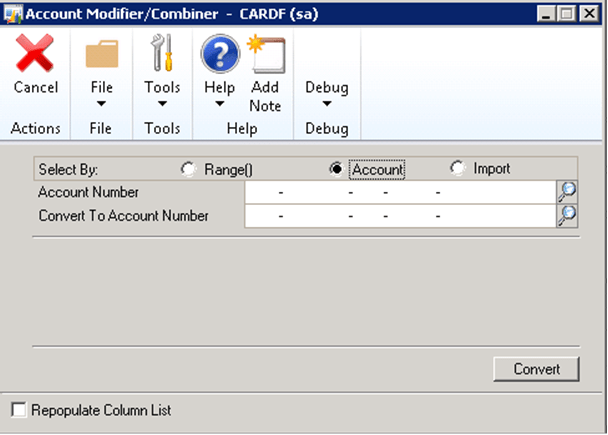Select the Range() radio button
The image size is (608, 435).
[188, 169]
